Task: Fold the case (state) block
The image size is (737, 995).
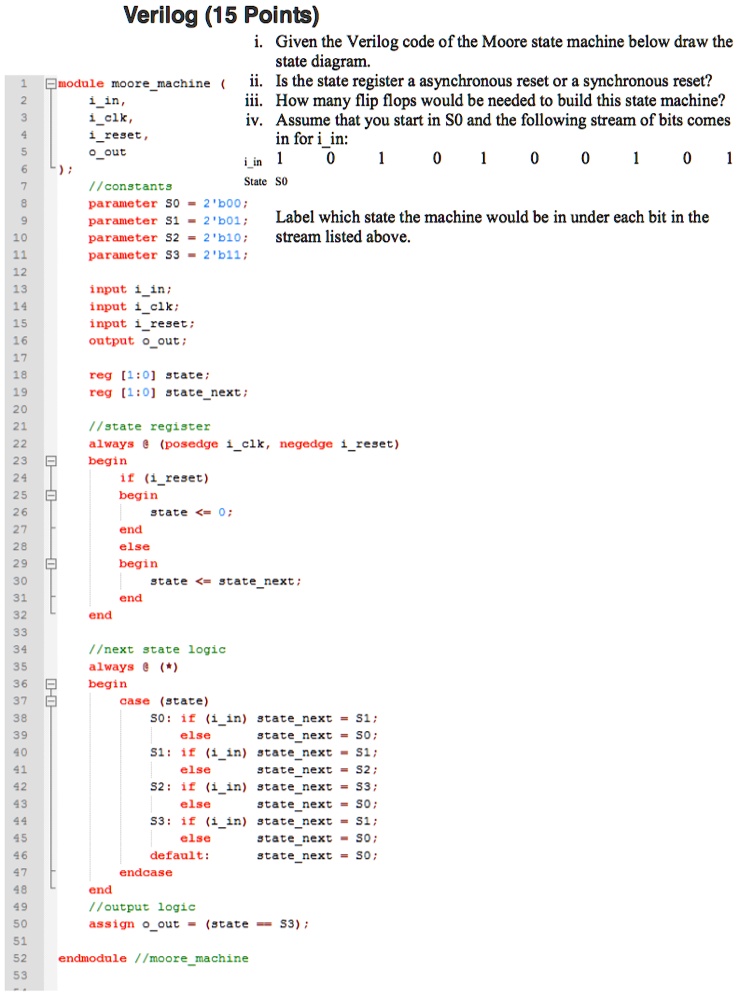Action: [50, 701]
